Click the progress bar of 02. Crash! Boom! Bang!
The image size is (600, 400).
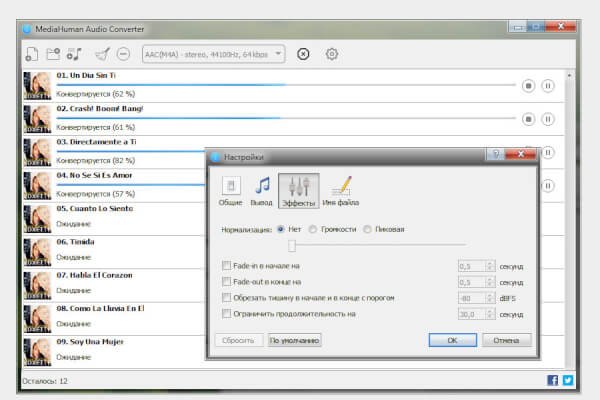pos(286,118)
